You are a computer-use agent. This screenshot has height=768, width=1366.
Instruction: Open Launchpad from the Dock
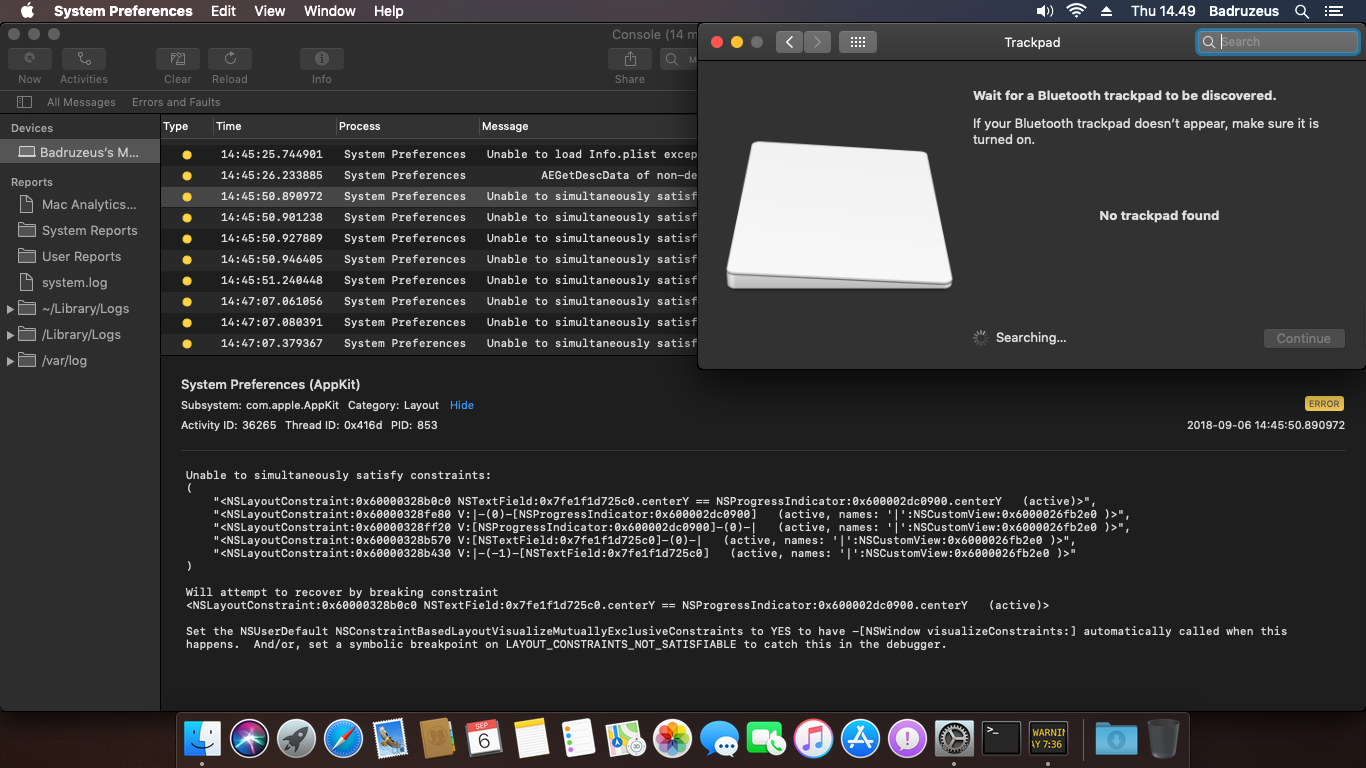pos(296,739)
